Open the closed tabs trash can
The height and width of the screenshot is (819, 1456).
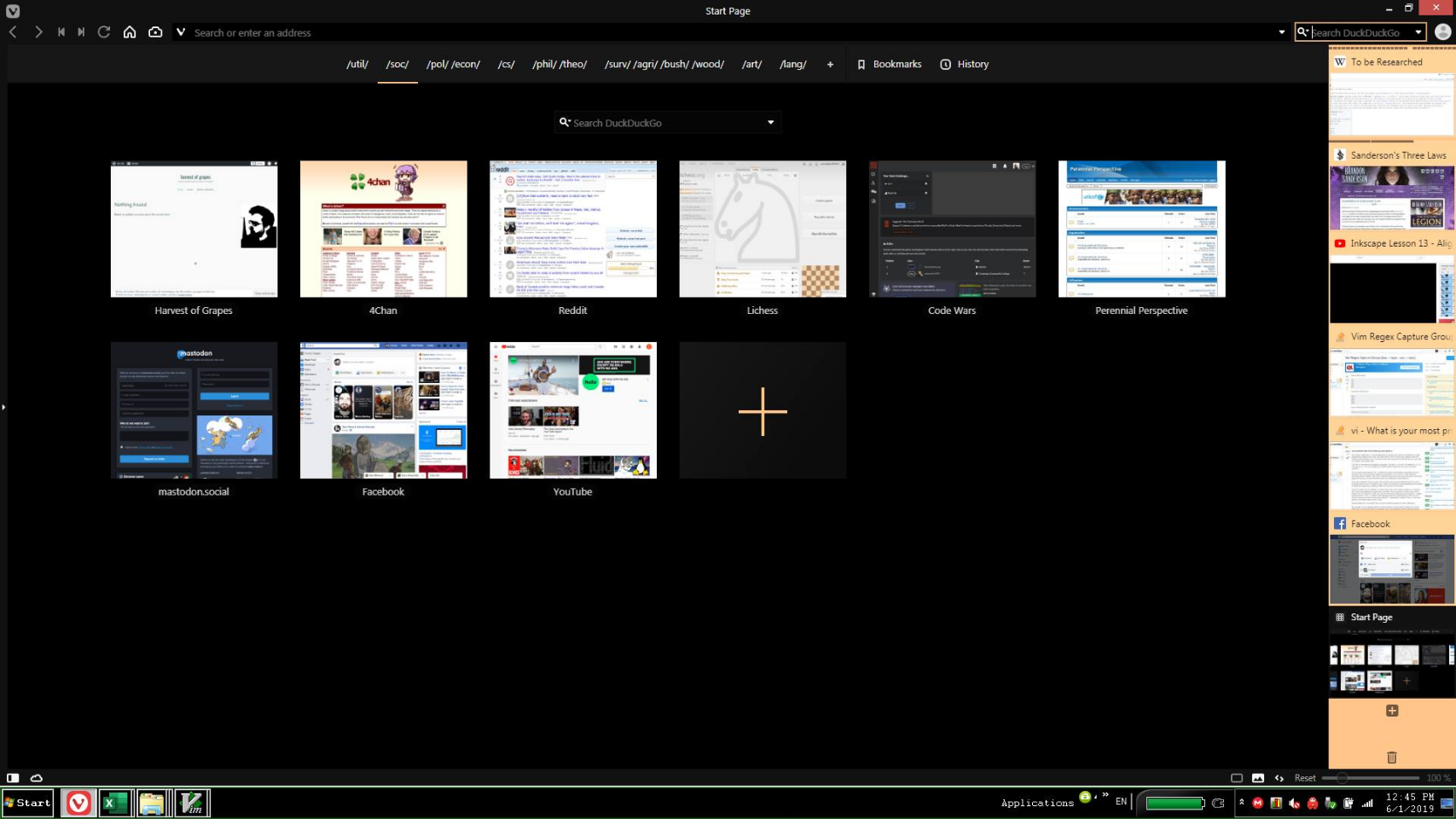click(x=1392, y=758)
